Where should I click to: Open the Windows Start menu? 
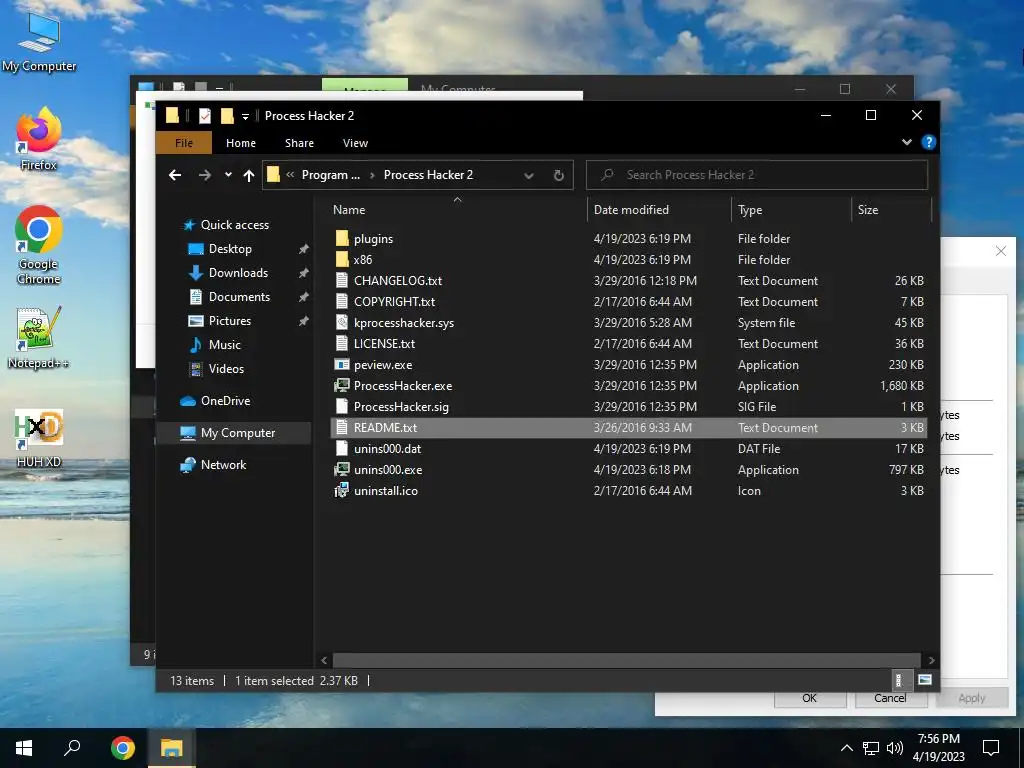24,748
